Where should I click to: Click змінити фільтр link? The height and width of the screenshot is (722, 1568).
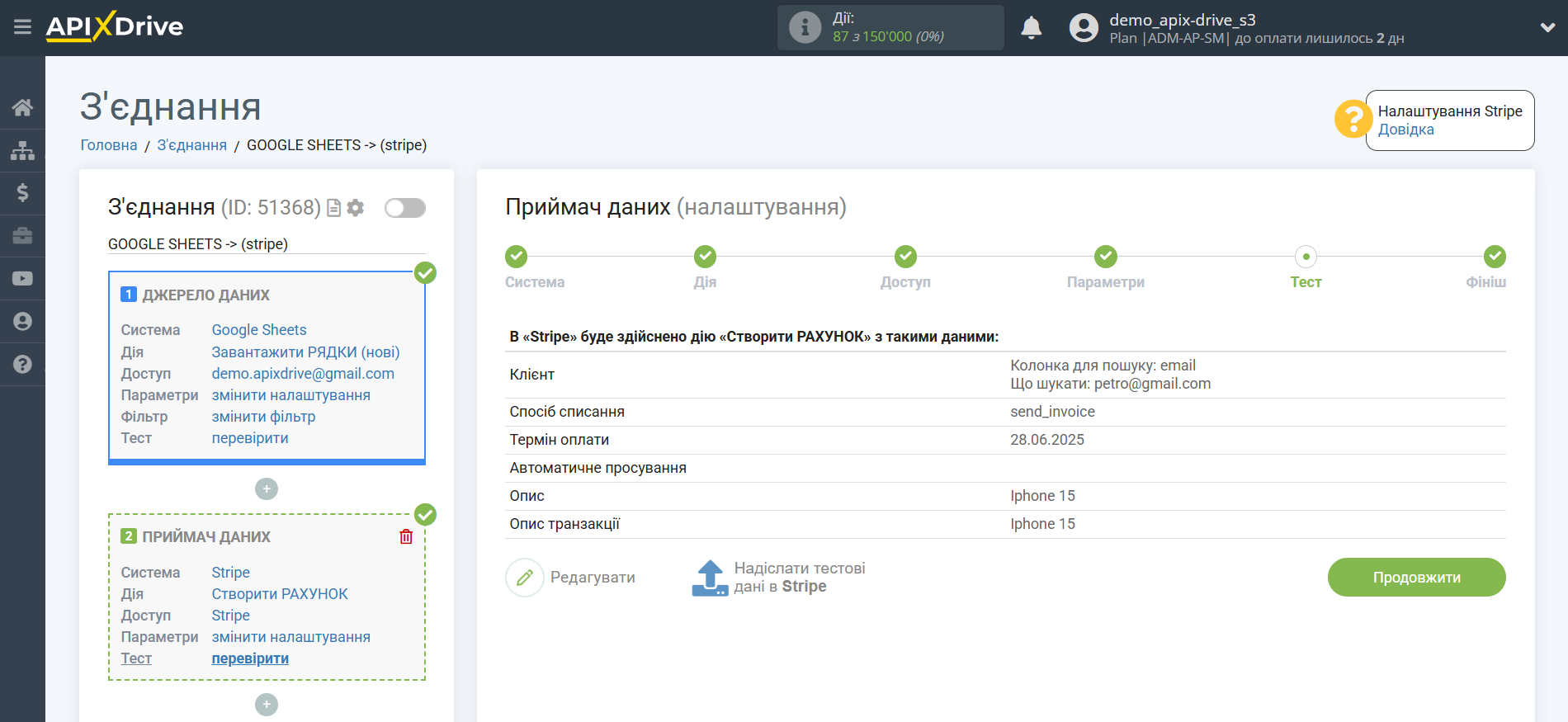[263, 417]
